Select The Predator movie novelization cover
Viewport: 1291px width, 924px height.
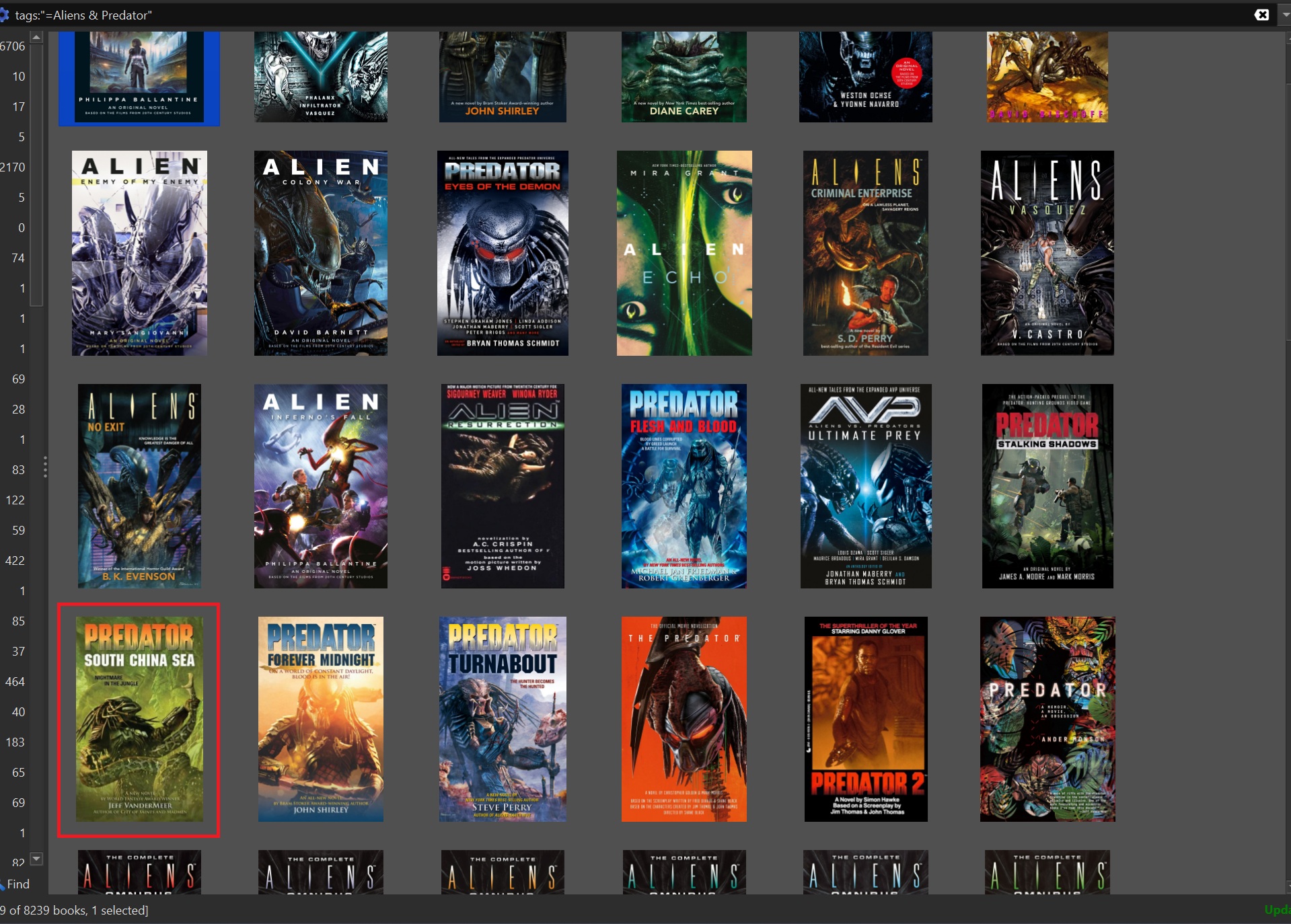(684, 719)
